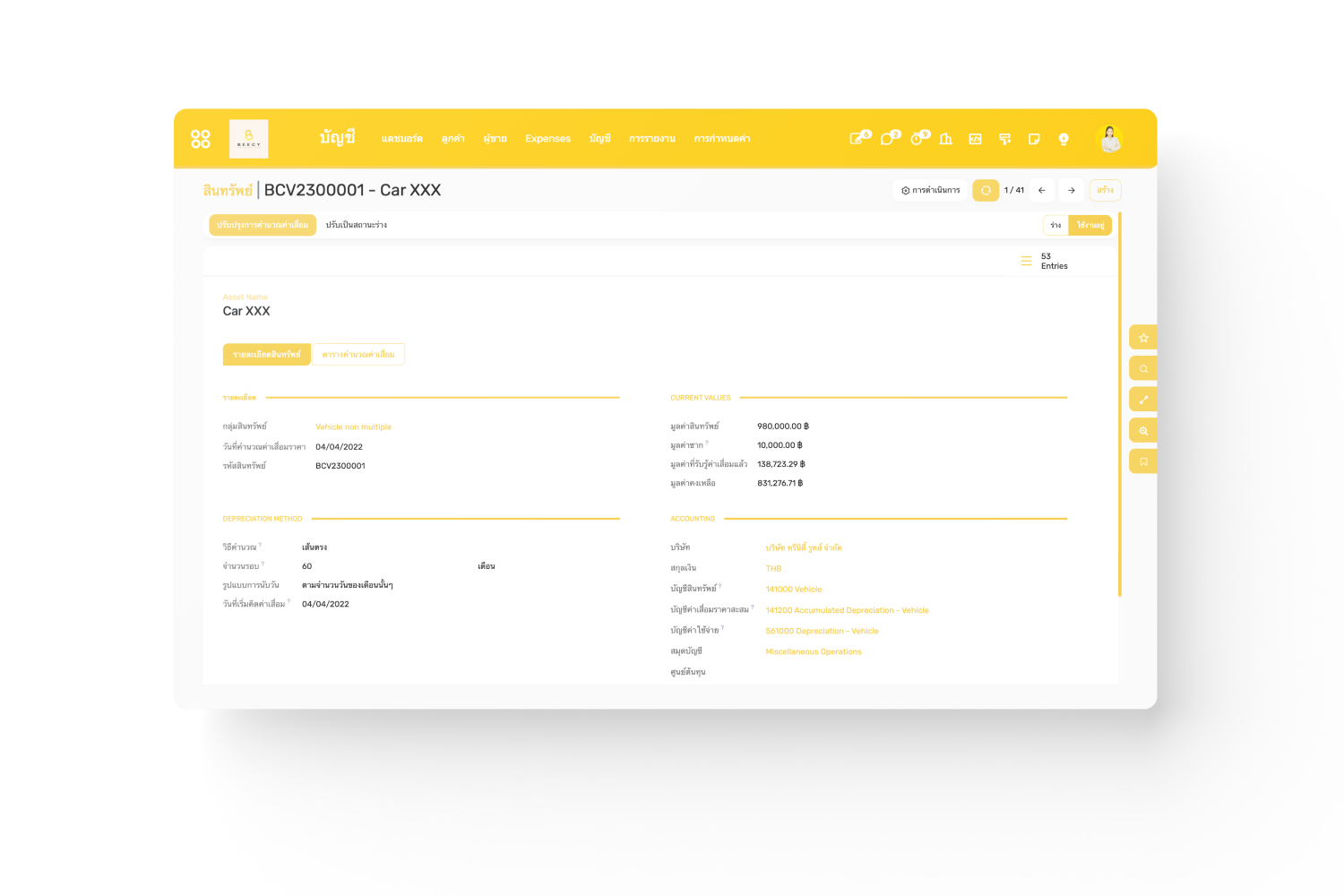Open the ผู้ขาย vendors menu
Screen dimensions: 1344x896
tap(495, 139)
